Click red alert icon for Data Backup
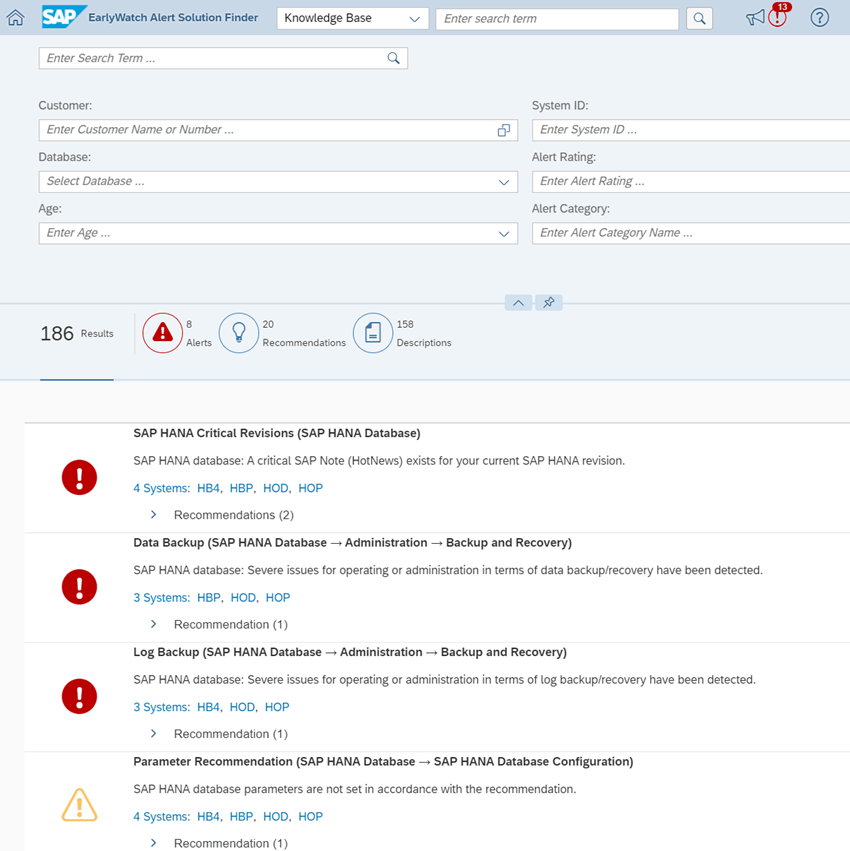The height and width of the screenshot is (851, 850). click(x=79, y=587)
